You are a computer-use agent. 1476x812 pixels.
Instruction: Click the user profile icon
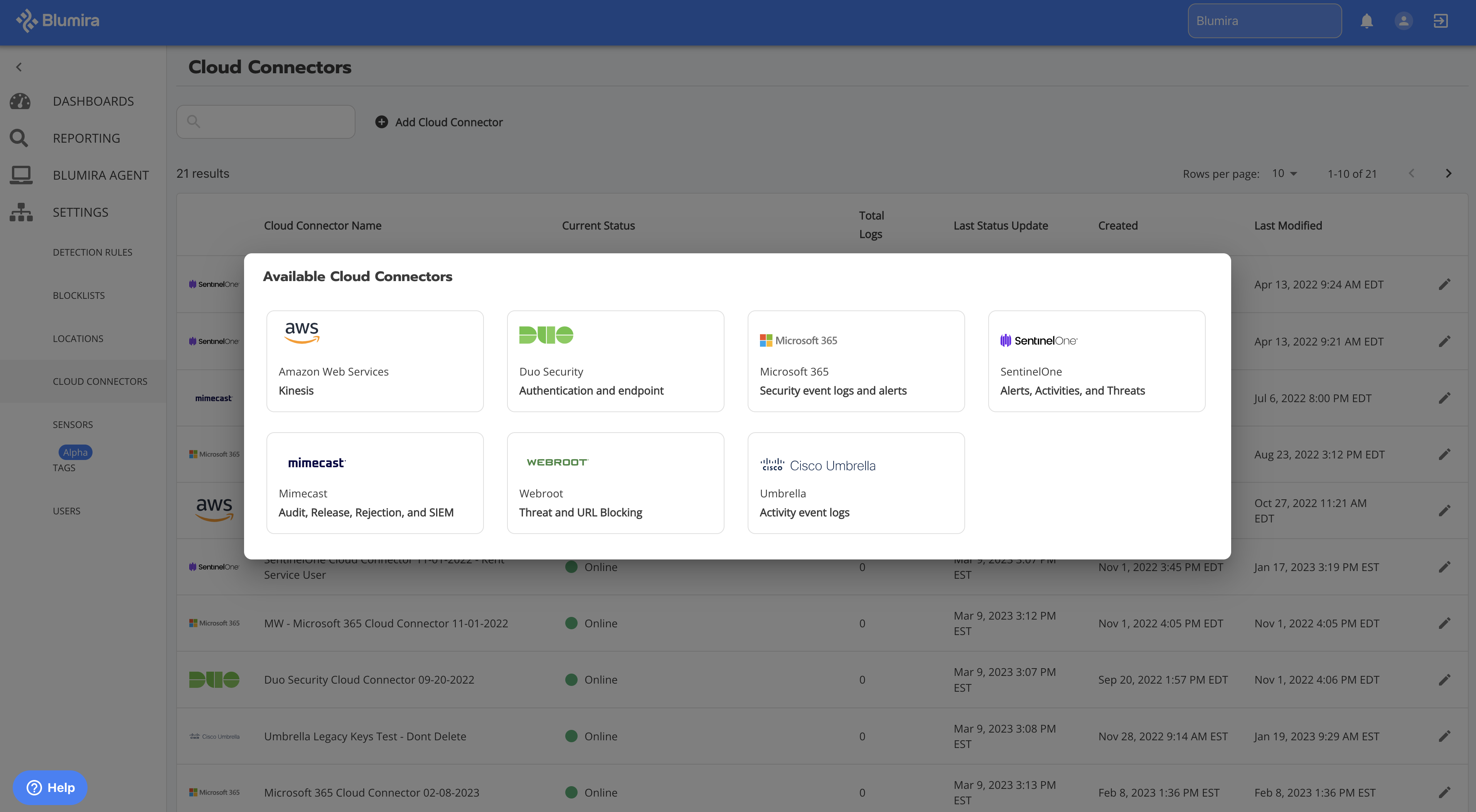click(1403, 21)
